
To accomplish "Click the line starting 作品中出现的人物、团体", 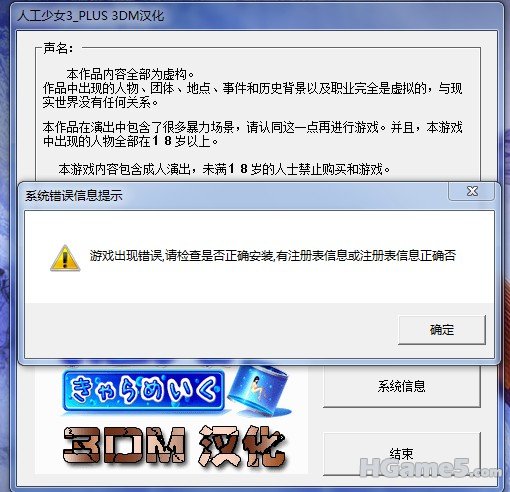I will [252, 88].
